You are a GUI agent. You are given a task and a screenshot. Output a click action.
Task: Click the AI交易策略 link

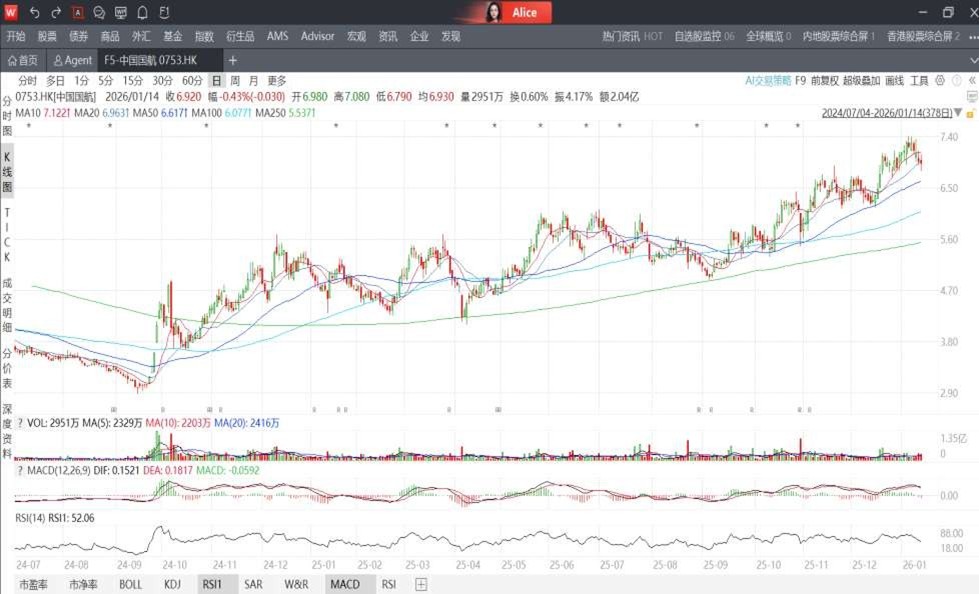(767, 80)
